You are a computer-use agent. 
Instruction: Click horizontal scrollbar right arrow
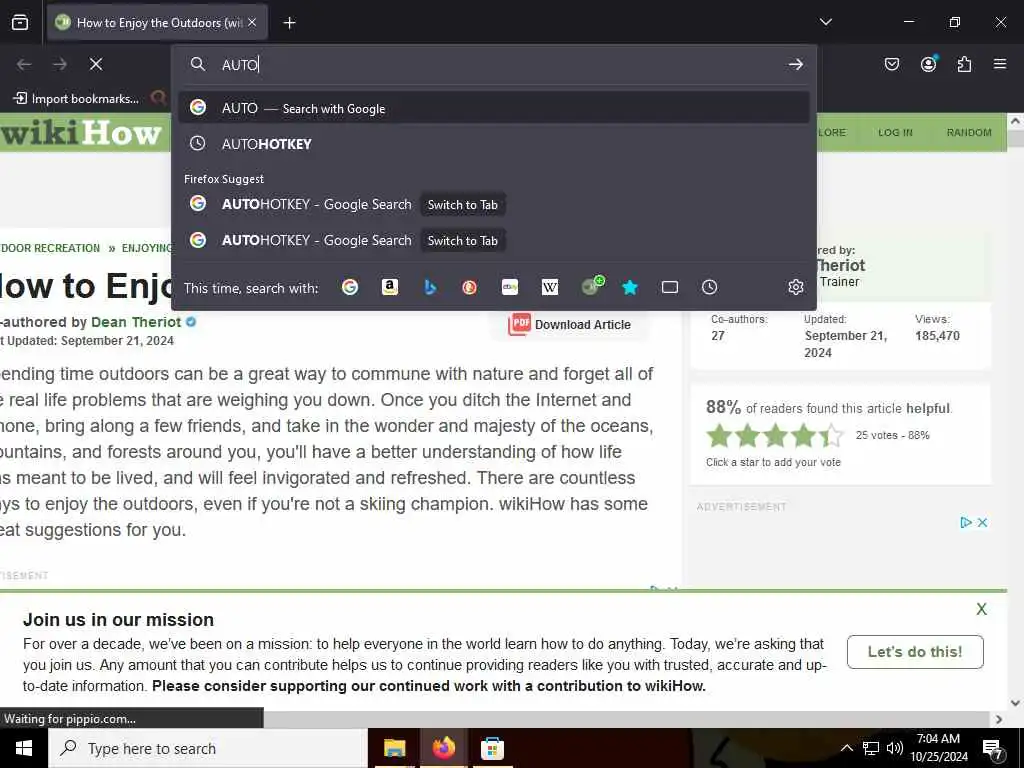click(999, 719)
